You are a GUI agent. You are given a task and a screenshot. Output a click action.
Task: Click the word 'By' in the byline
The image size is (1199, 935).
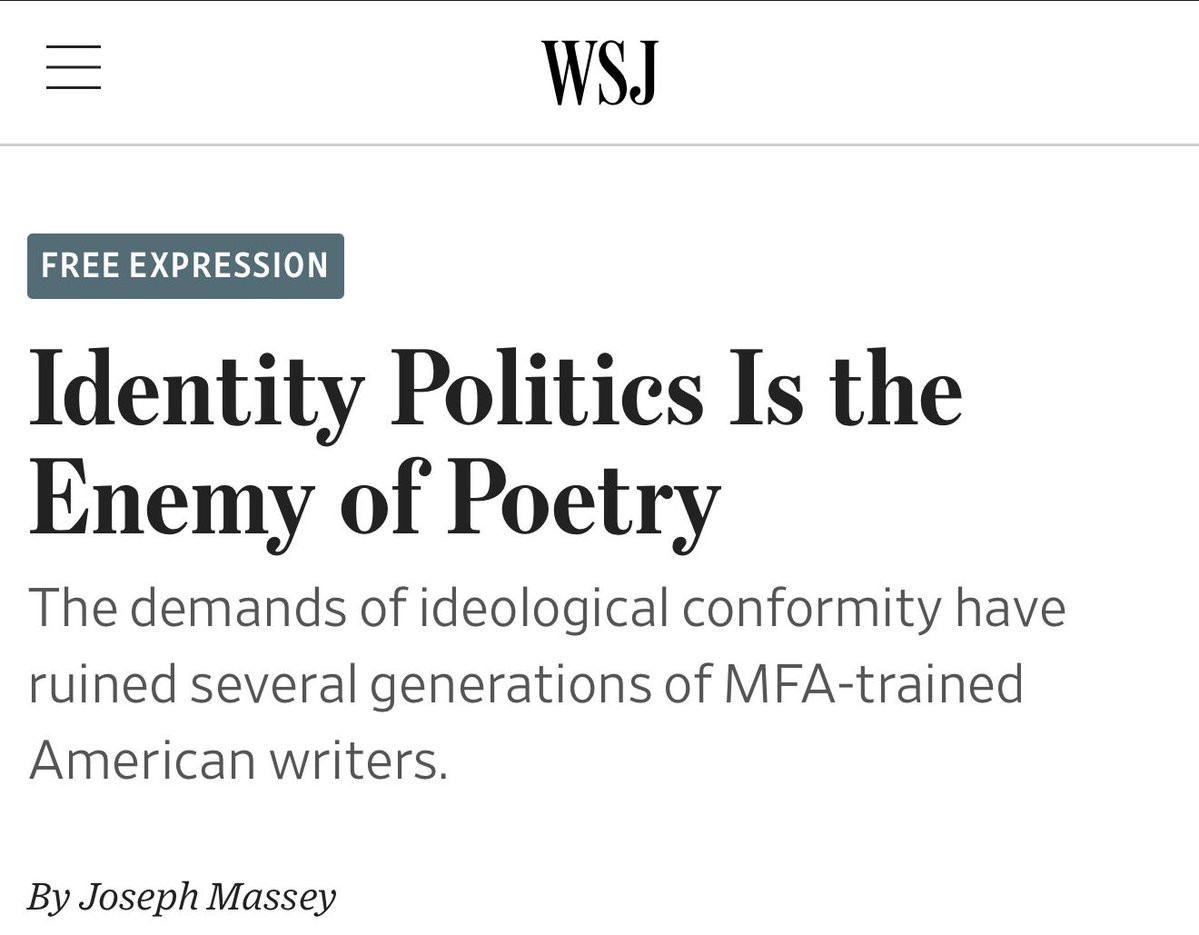49,897
